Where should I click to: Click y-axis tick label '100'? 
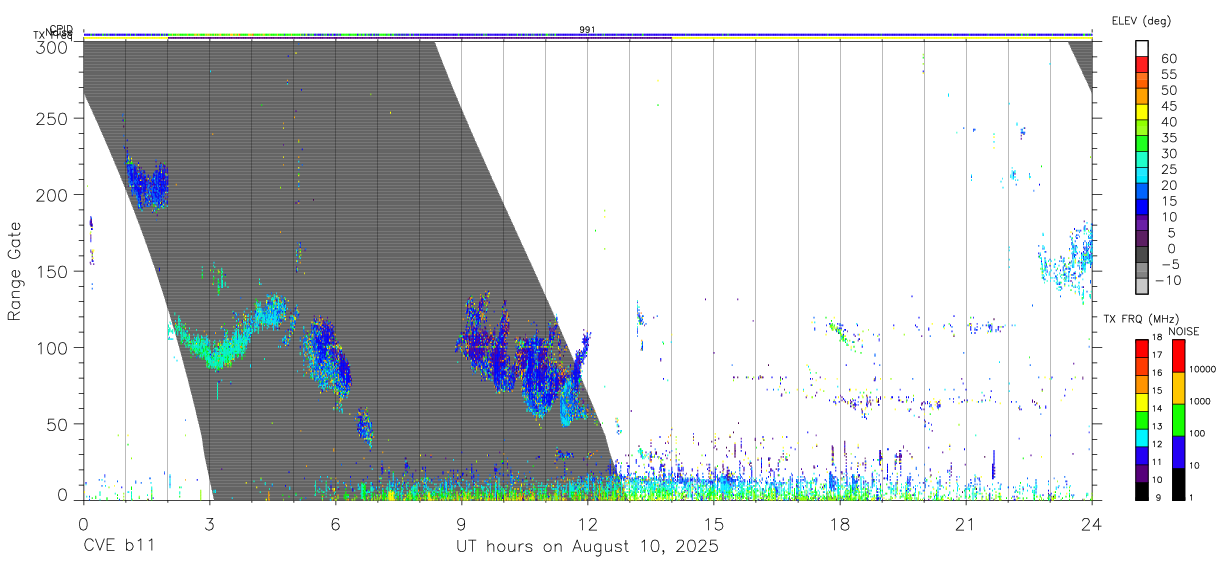52,347
